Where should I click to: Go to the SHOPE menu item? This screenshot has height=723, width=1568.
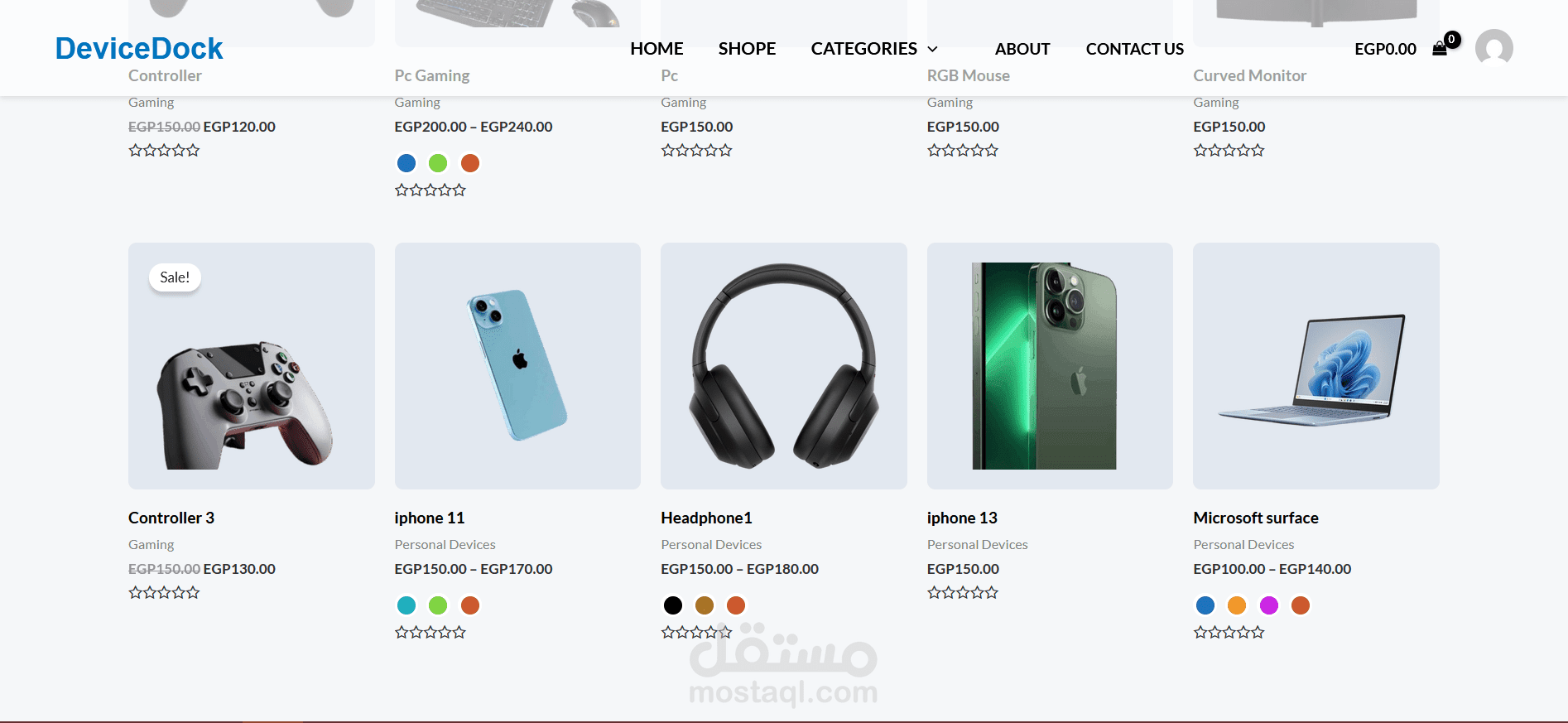pyautogui.click(x=747, y=49)
